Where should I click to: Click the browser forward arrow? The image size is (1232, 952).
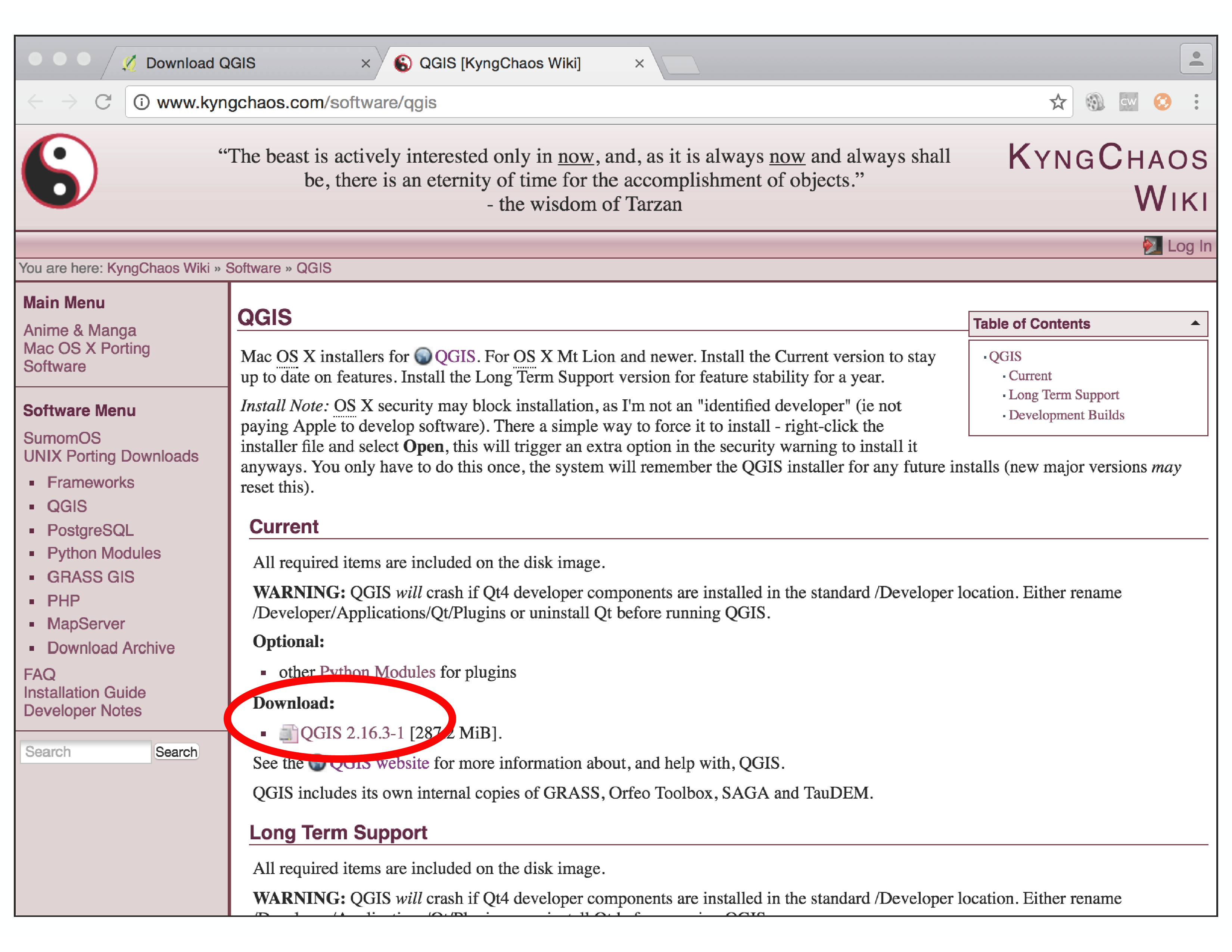(69, 102)
